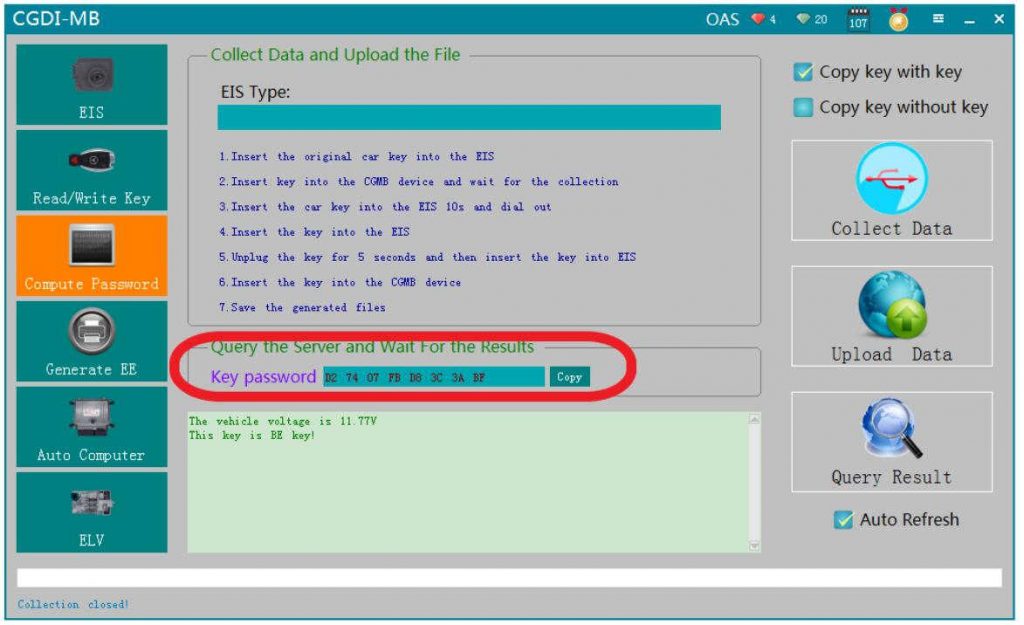Viewport: 1024px width, 625px height.
Task: Click the 'The vehicle voltage is 11.77V' log line
Action: (283, 421)
